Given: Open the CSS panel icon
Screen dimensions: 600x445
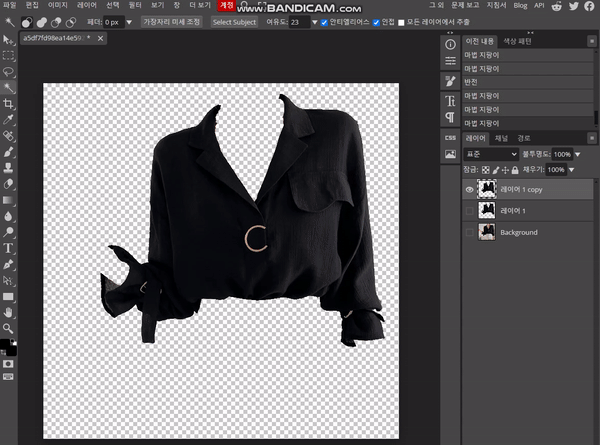Looking at the screenshot, I should pyautogui.click(x=450, y=138).
